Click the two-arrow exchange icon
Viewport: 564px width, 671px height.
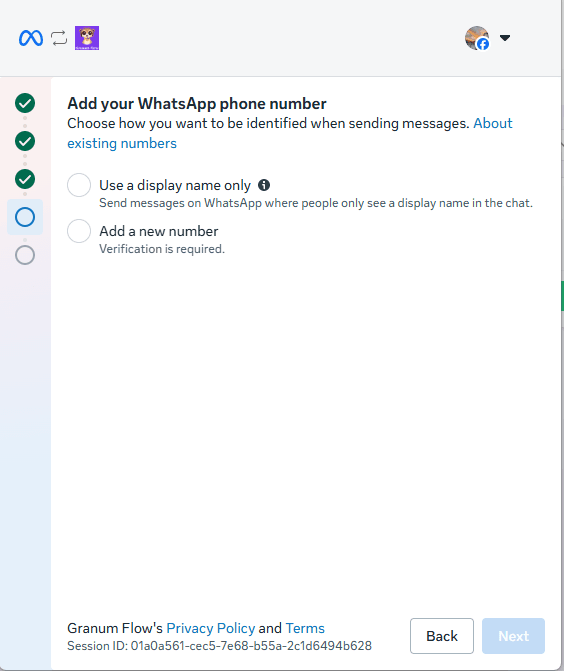59,38
